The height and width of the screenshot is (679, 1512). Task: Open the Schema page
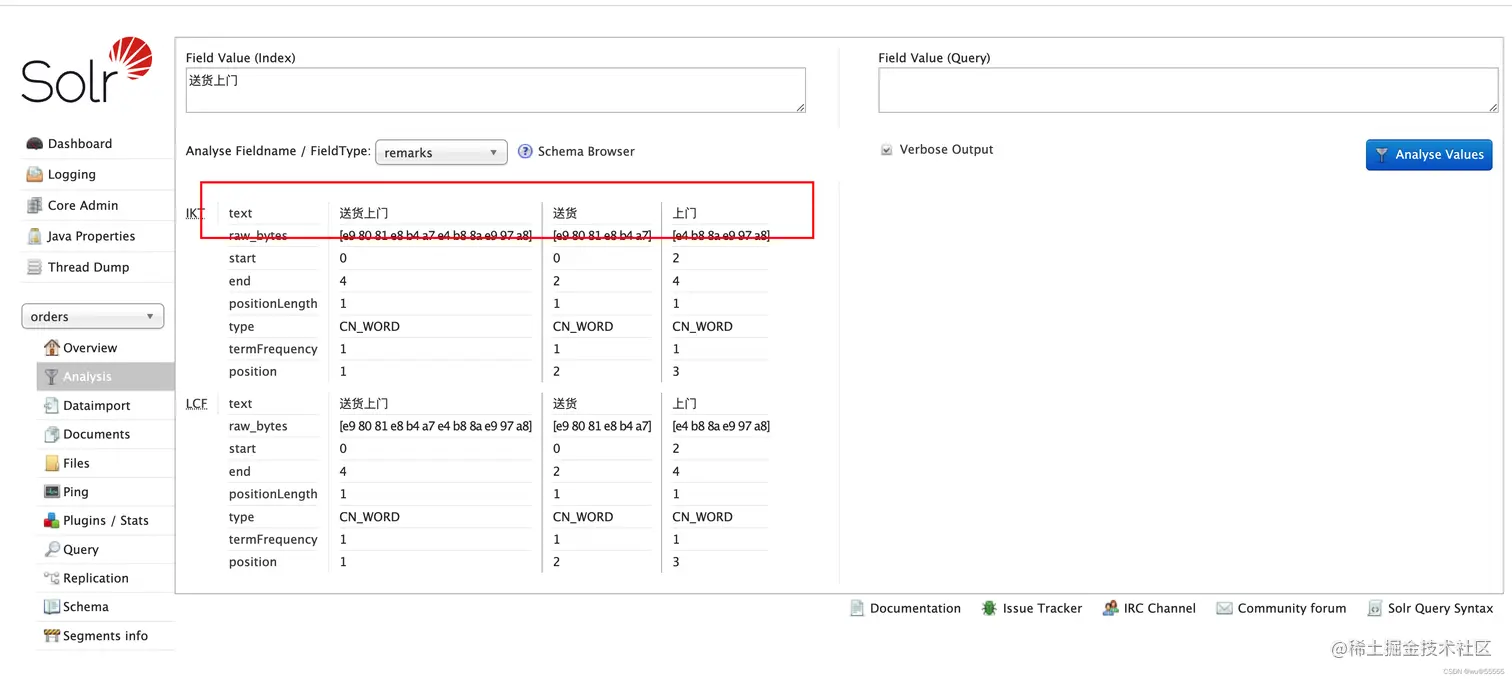pyautogui.click(x=85, y=607)
